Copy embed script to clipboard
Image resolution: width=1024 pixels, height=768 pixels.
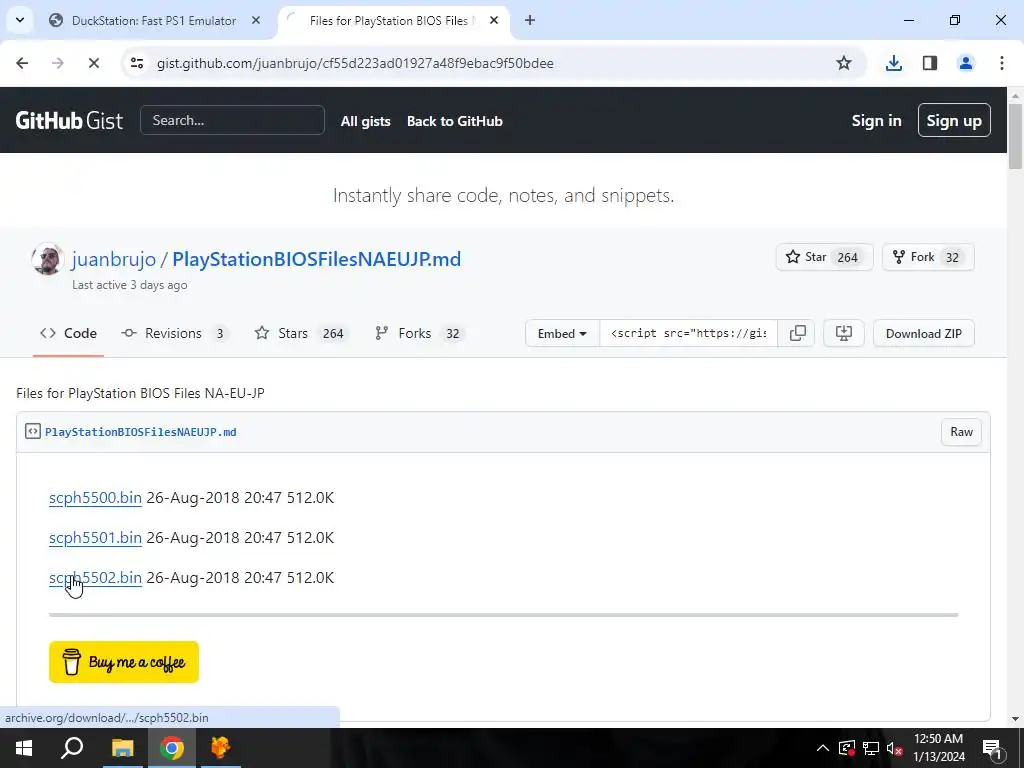point(797,334)
